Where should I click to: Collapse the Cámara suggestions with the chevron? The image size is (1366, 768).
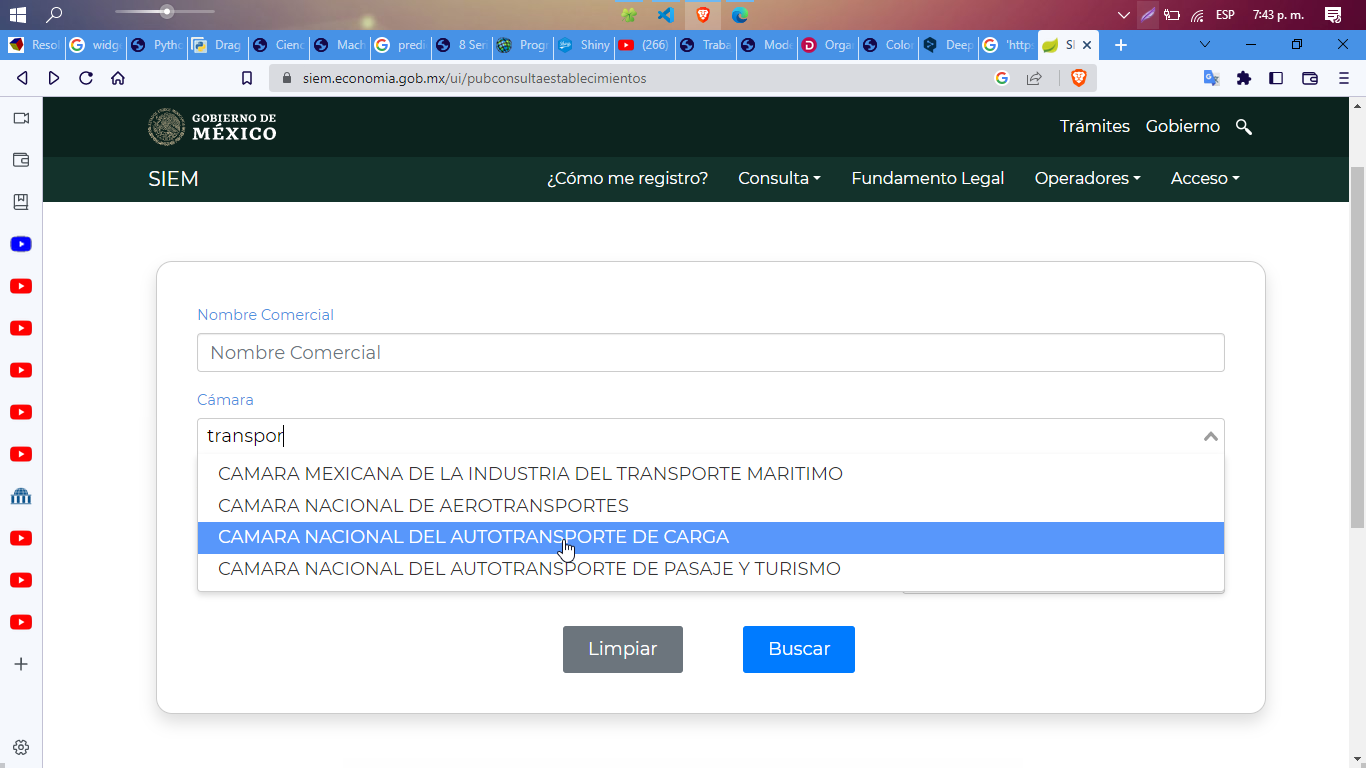pos(1209,435)
